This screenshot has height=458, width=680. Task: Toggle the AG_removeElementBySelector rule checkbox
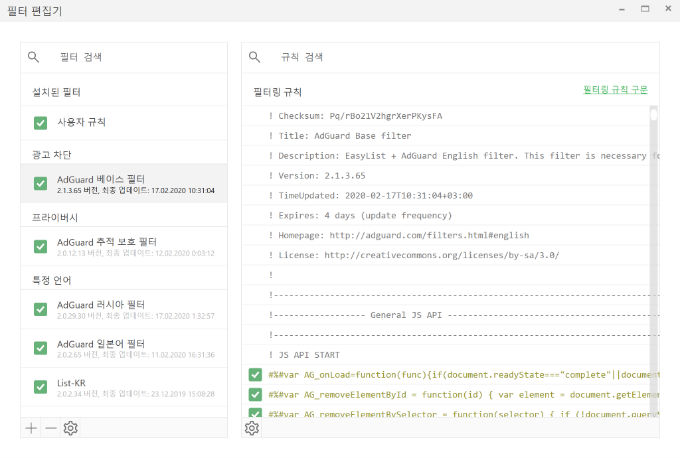click(x=255, y=413)
